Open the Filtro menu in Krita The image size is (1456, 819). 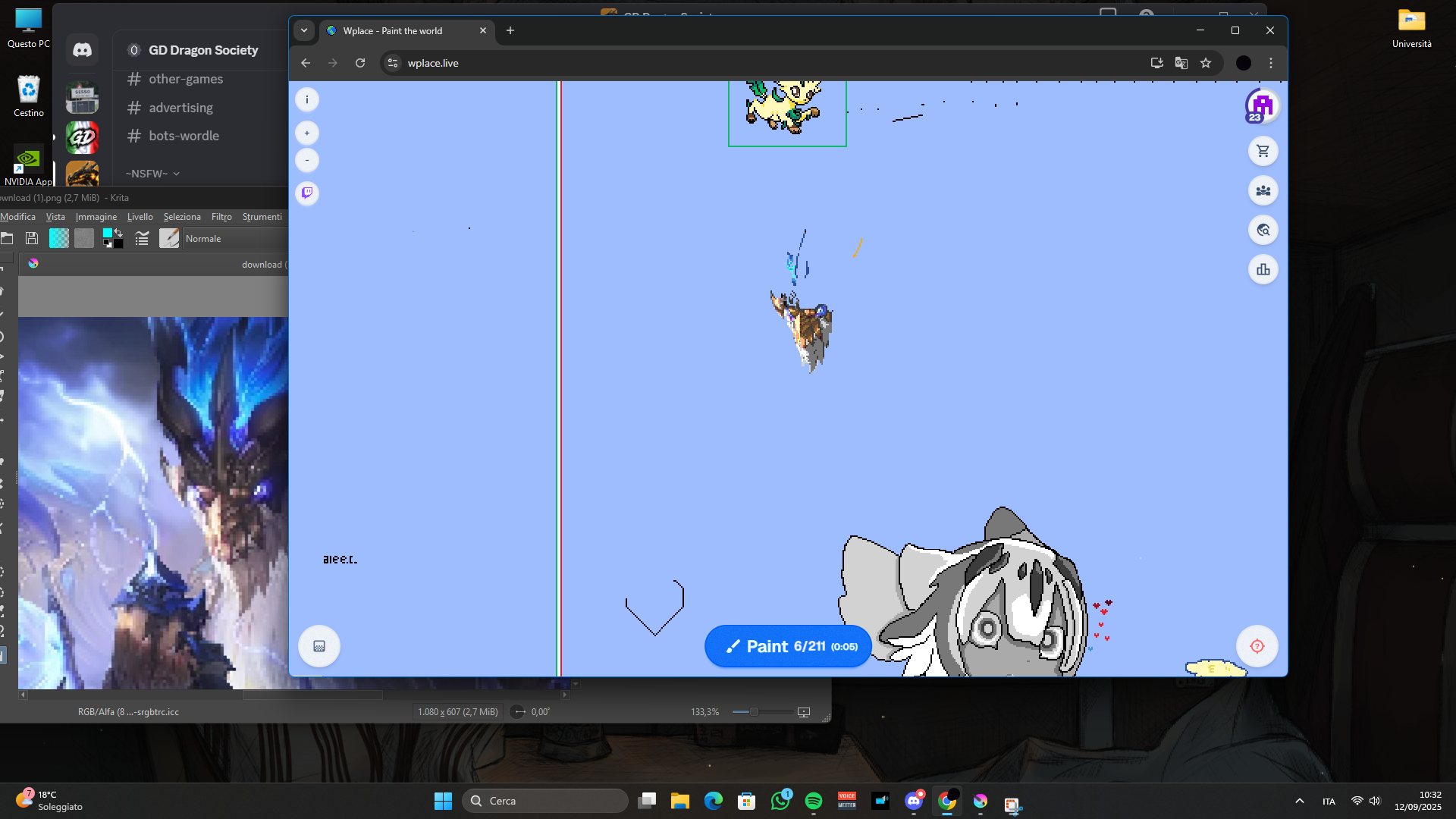[221, 217]
